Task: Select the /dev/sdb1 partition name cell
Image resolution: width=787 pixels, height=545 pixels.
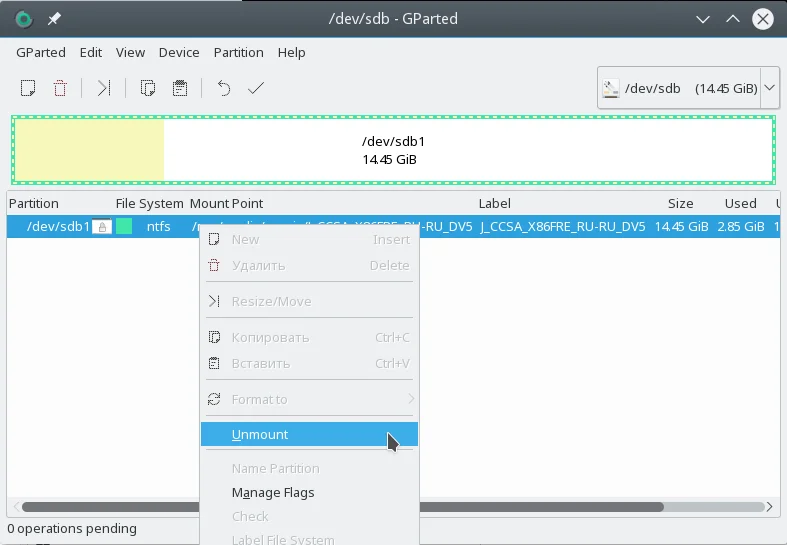Action: [58, 227]
